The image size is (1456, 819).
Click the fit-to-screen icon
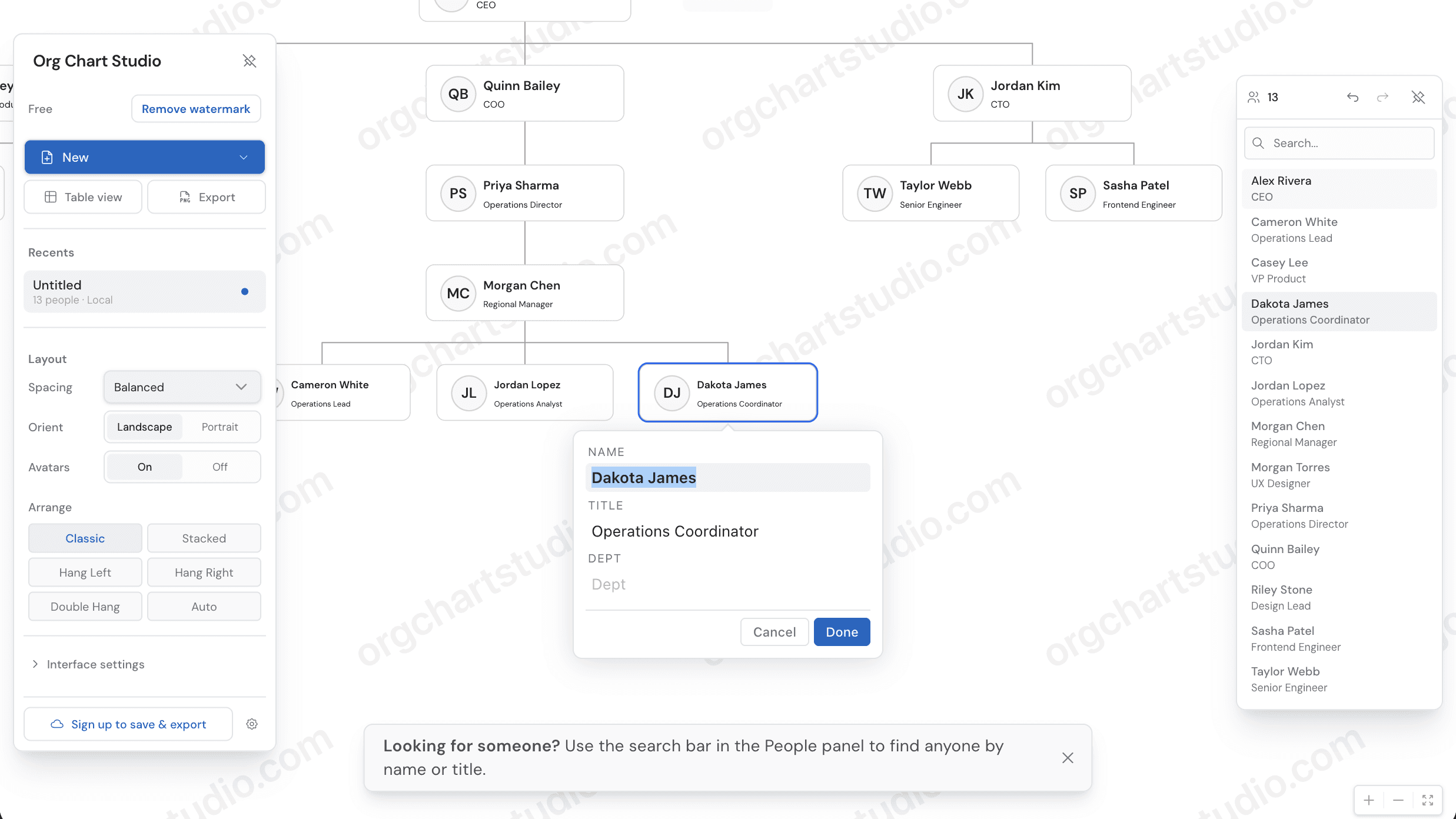(x=1427, y=800)
